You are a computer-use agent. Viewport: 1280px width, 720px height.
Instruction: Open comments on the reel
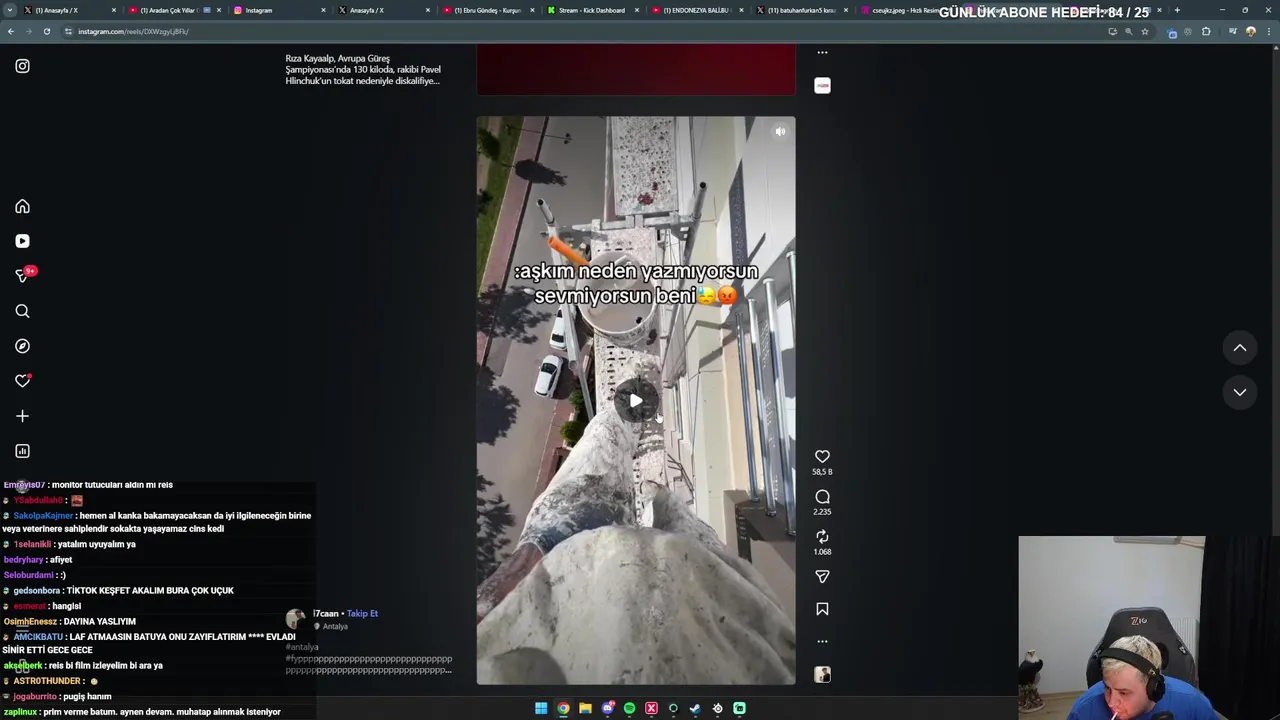[822, 497]
